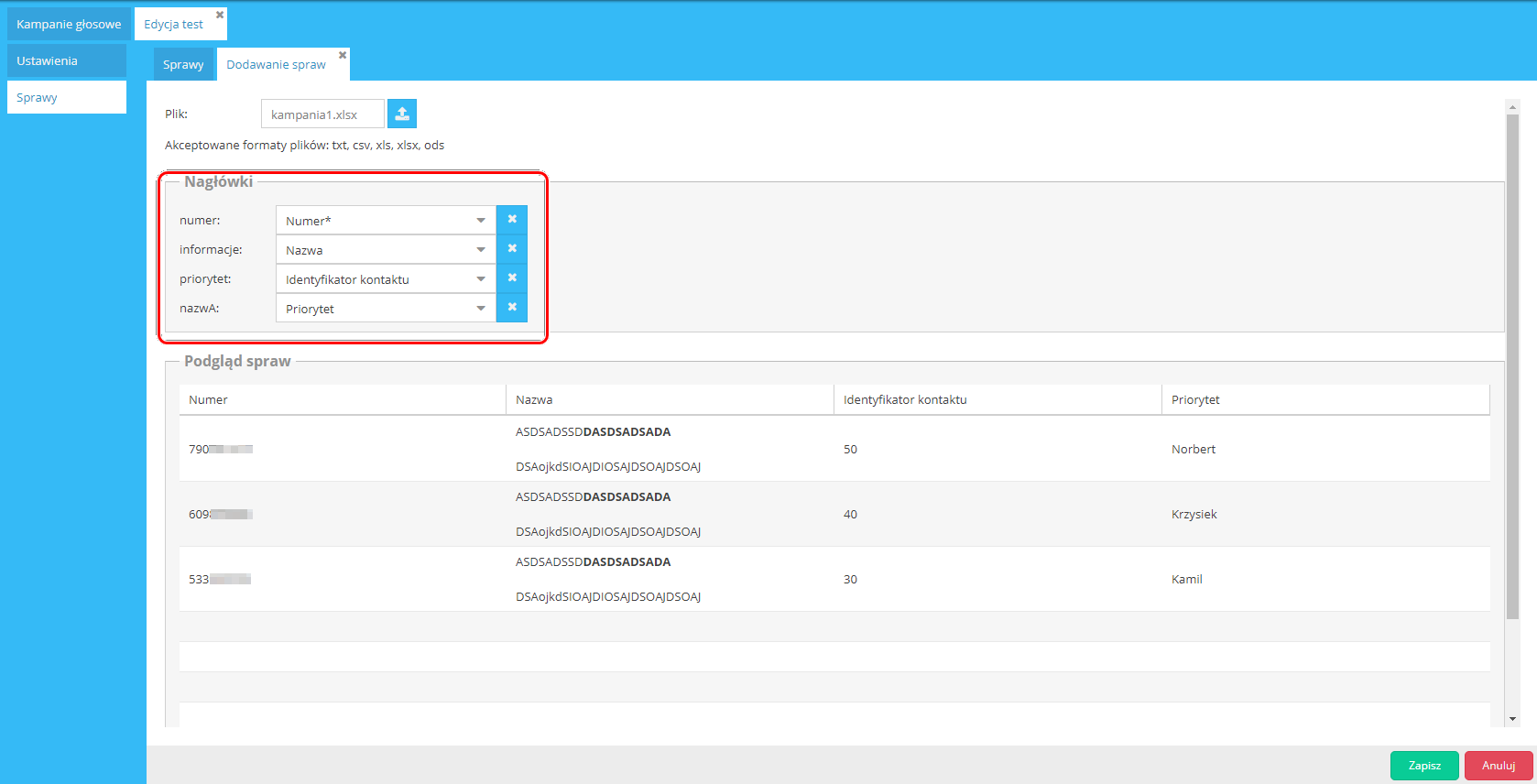Click the Nazwa column header

(x=670, y=399)
